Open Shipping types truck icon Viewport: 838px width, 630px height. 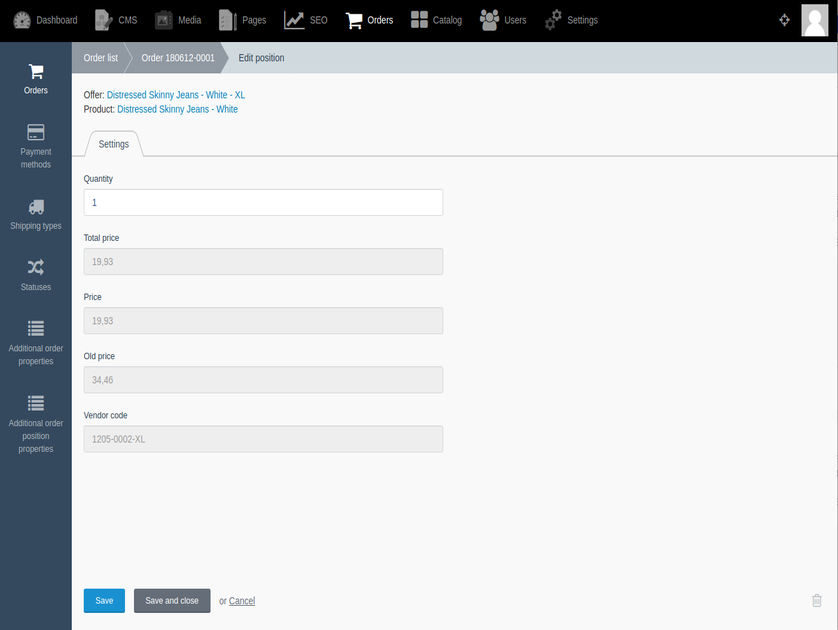pos(36,207)
